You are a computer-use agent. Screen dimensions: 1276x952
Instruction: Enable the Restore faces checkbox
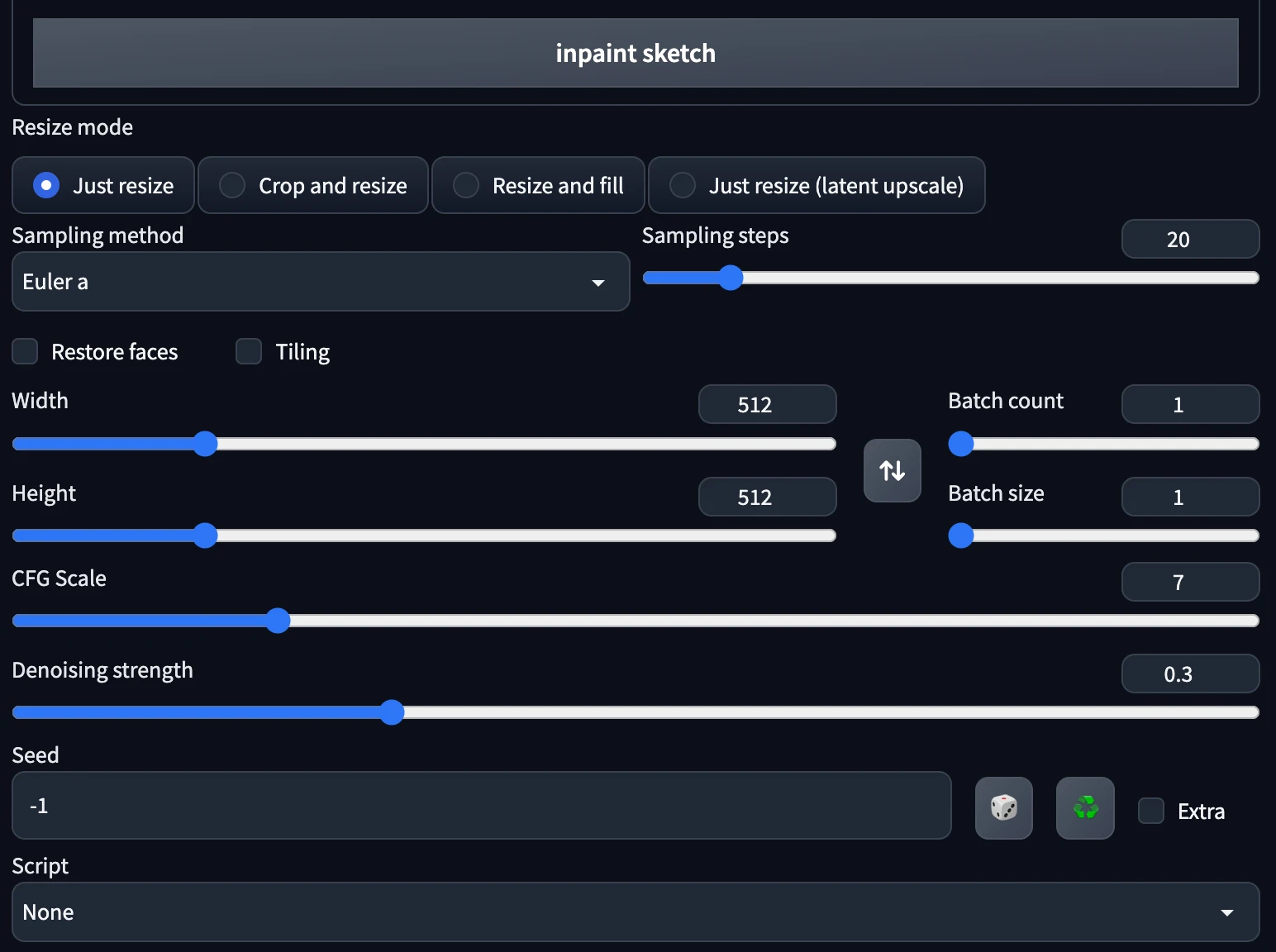(x=26, y=351)
